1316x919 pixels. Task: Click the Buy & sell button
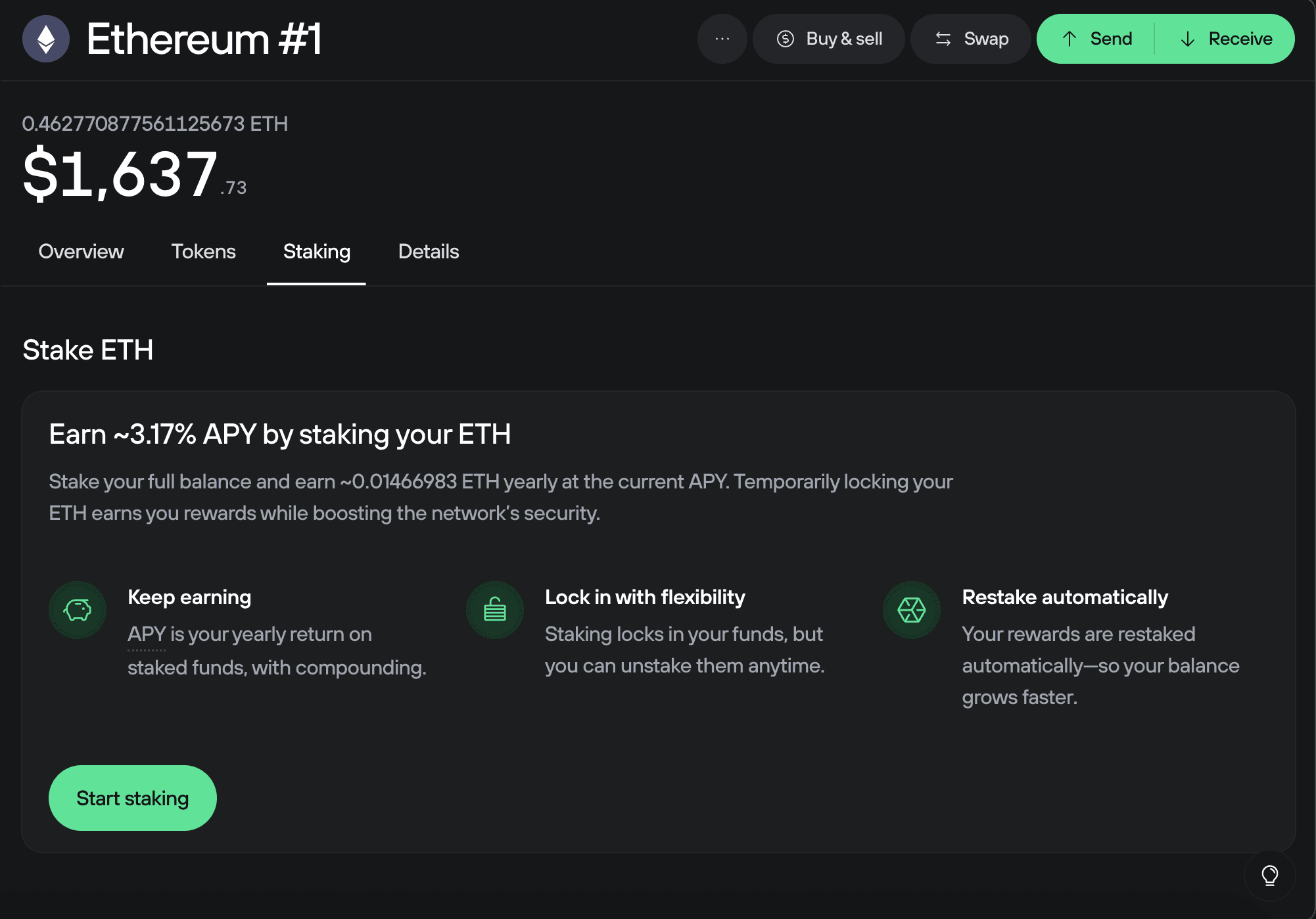(x=829, y=39)
